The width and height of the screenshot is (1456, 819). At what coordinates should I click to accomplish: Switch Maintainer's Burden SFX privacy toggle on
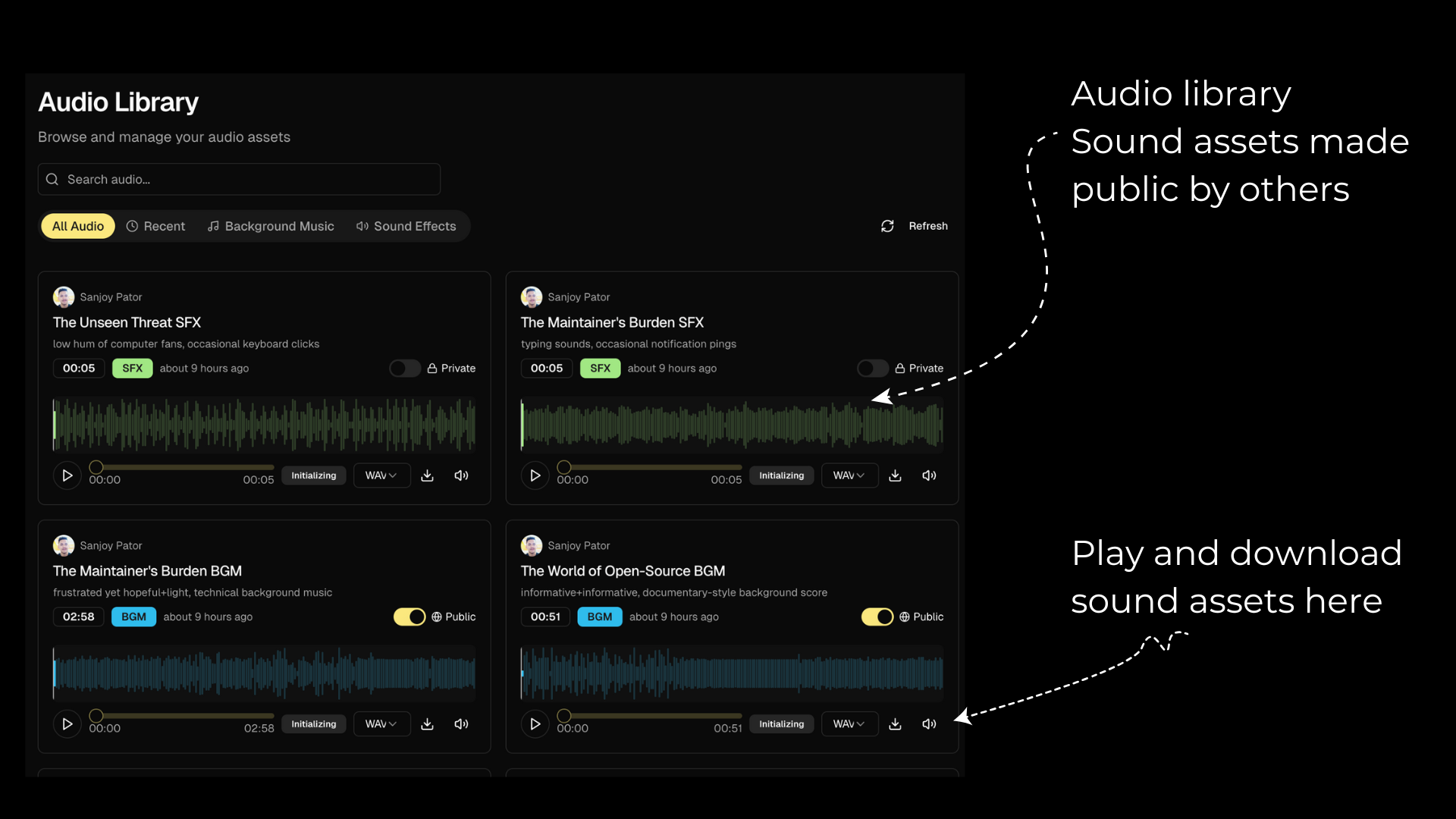(873, 369)
